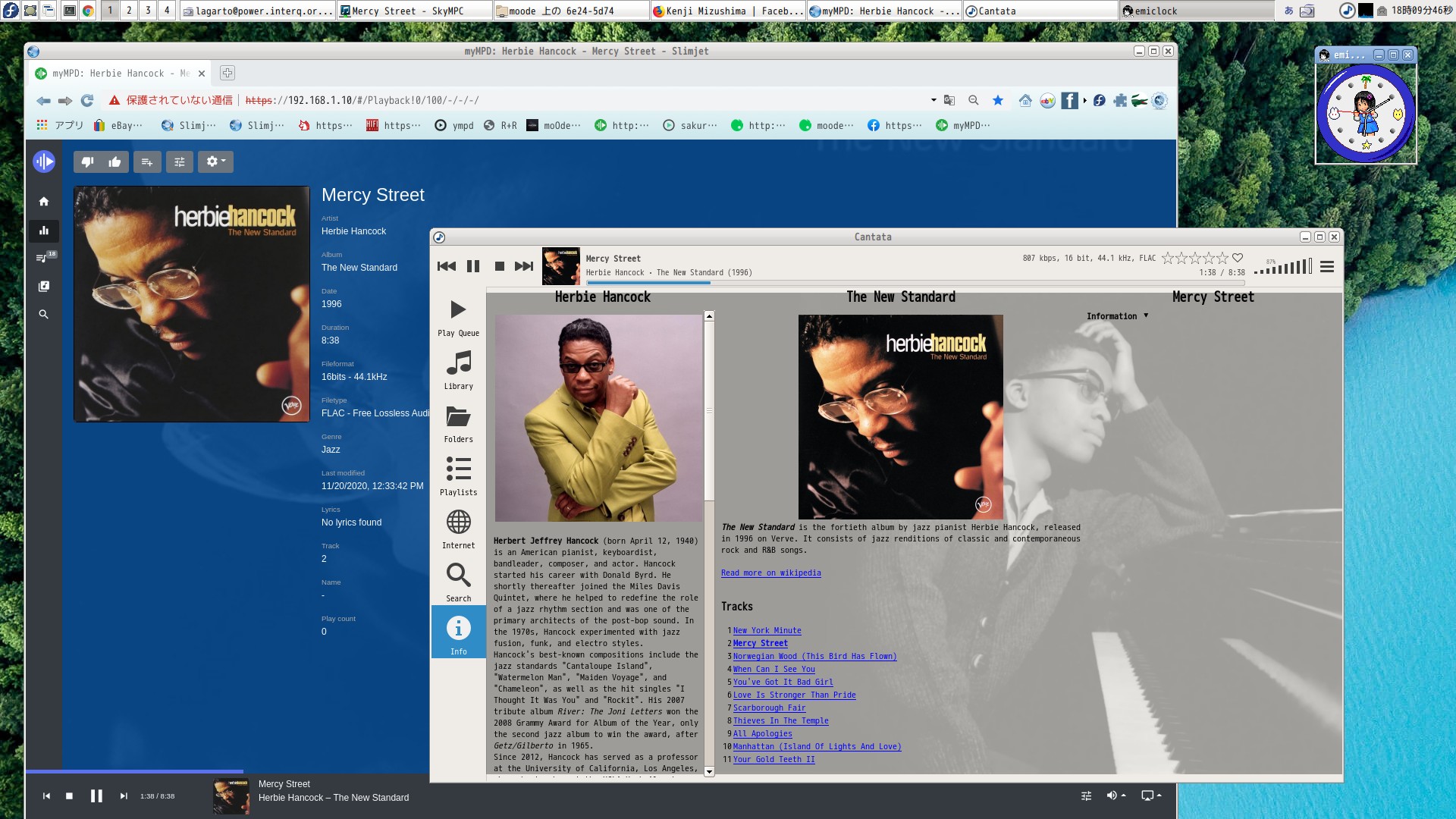Open the Library view in Cantata
This screenshot has height=819, width=1456.
(458, 370)
